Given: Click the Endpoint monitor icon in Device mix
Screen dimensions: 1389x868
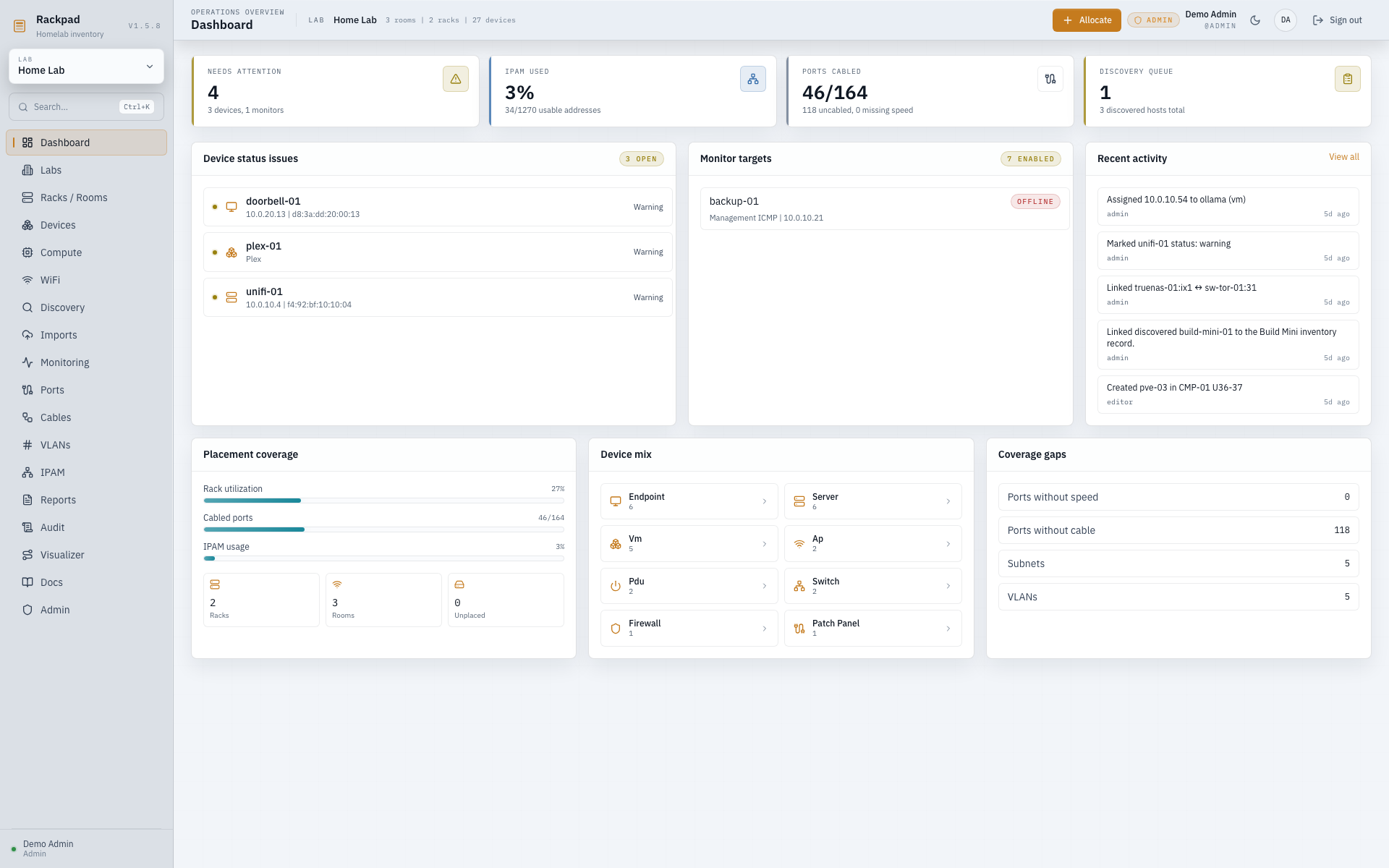Looking at the screenshot, I should (616, 501).
